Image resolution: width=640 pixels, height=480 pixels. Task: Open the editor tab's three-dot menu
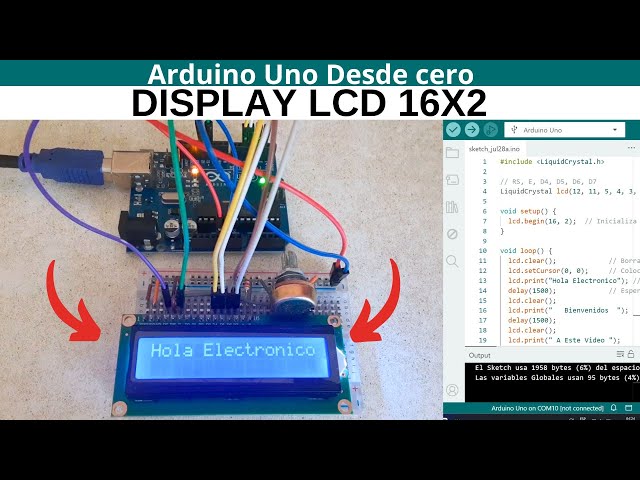coord(631,148)
